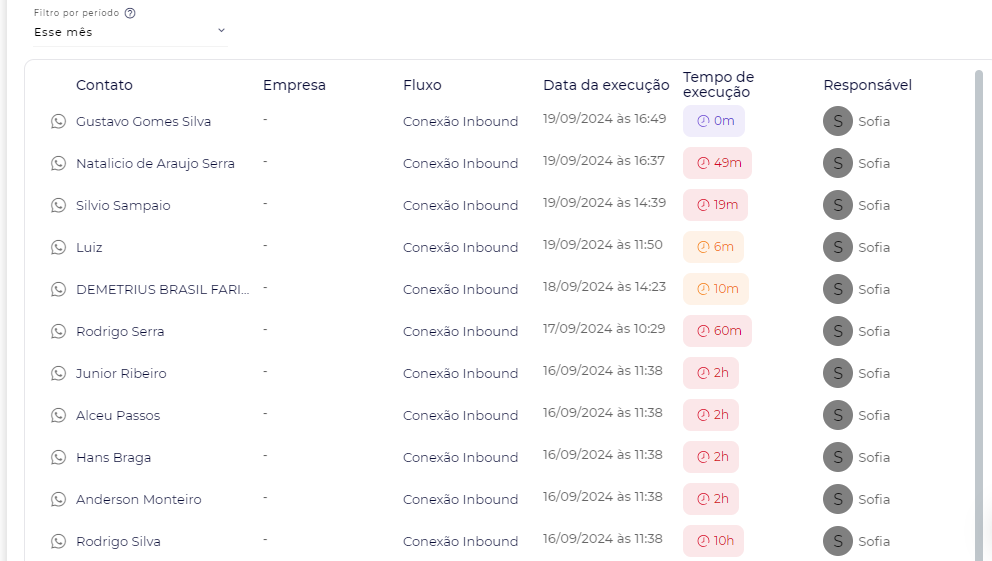Click Sofia's avatar in Natalicio's row
The image size is (992, 561).
pos(837,164)
